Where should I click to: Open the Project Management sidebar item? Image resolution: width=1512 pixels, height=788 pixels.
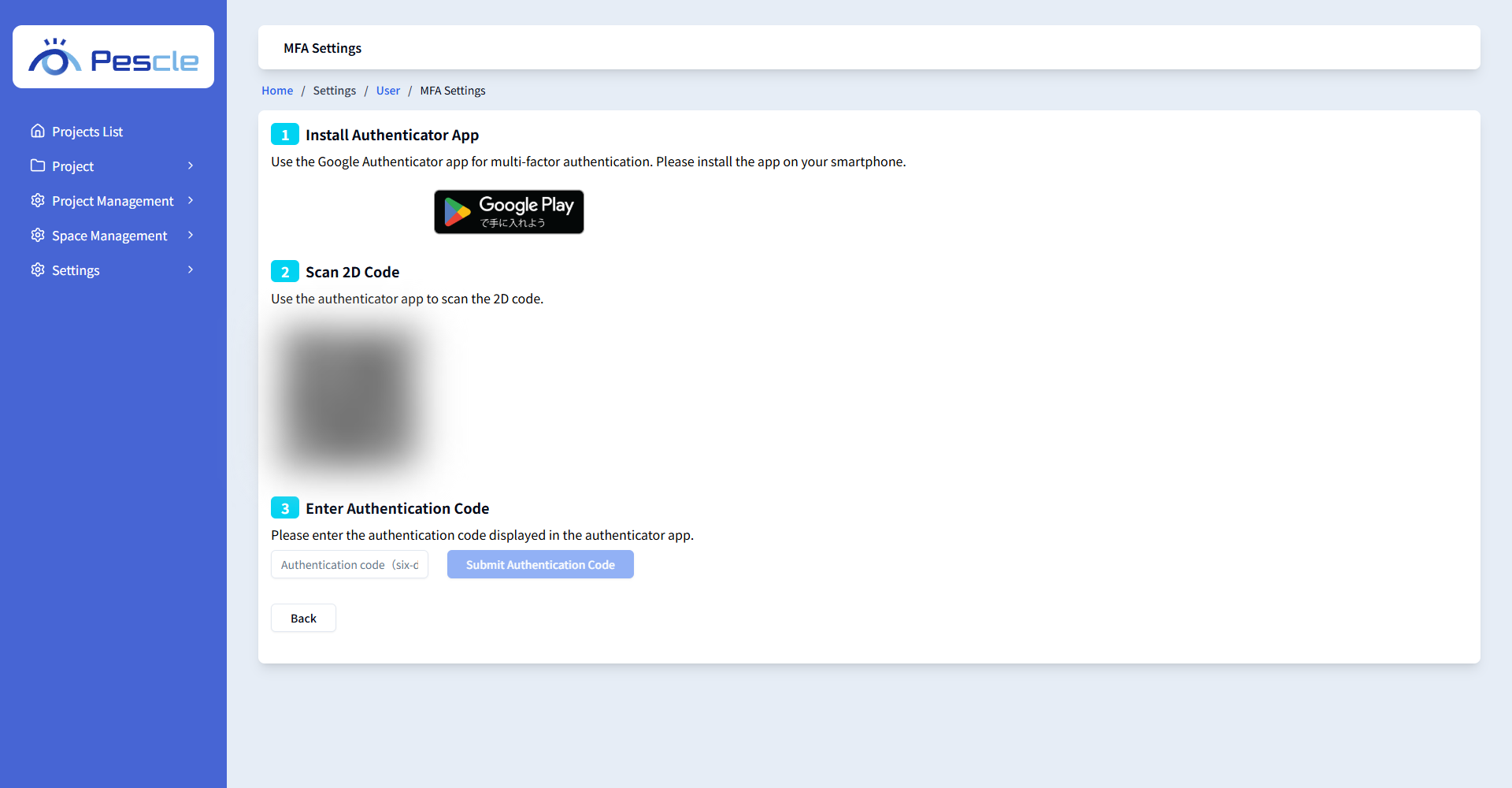(113, 201)
